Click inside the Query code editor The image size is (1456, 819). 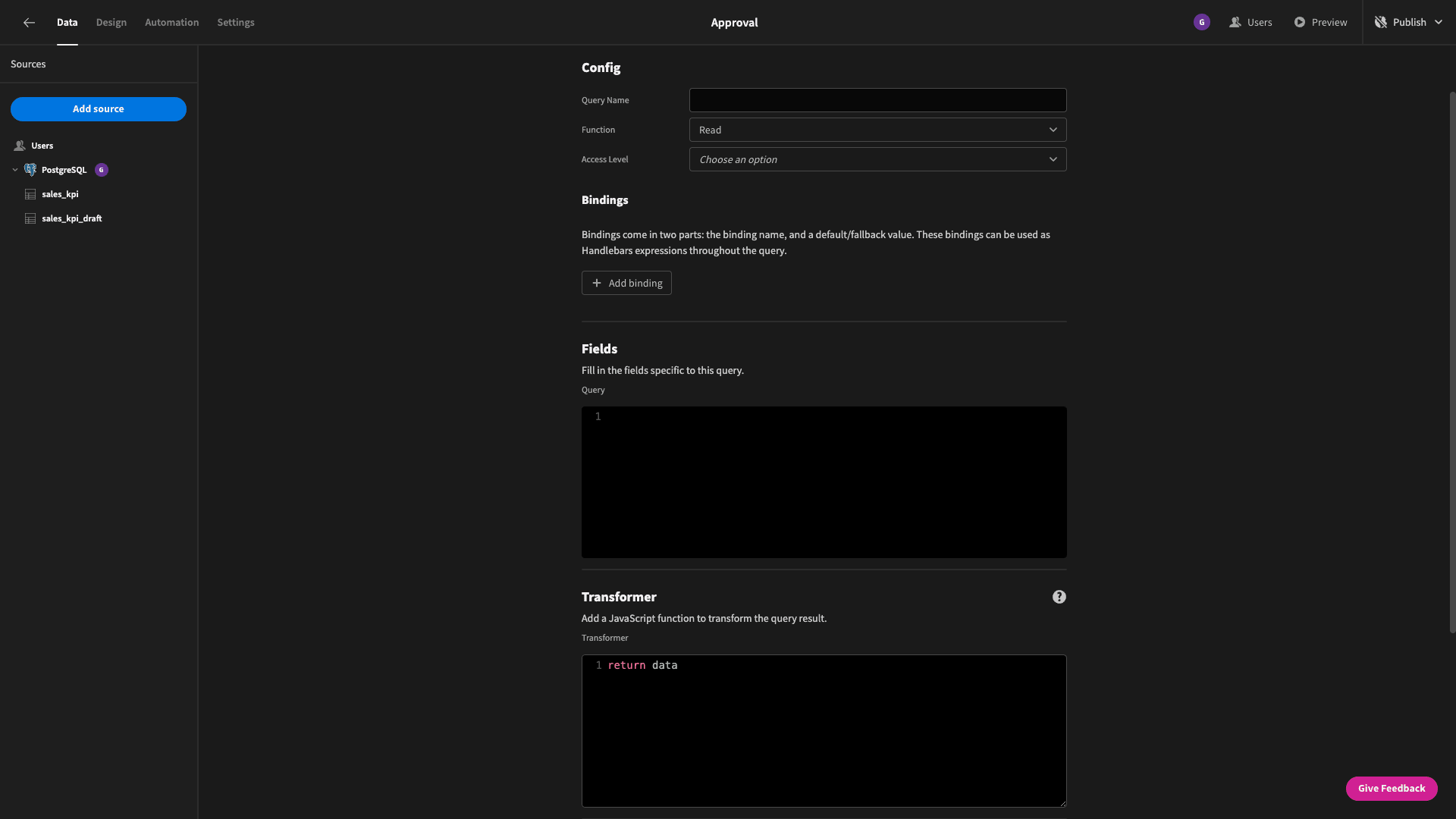824,482
